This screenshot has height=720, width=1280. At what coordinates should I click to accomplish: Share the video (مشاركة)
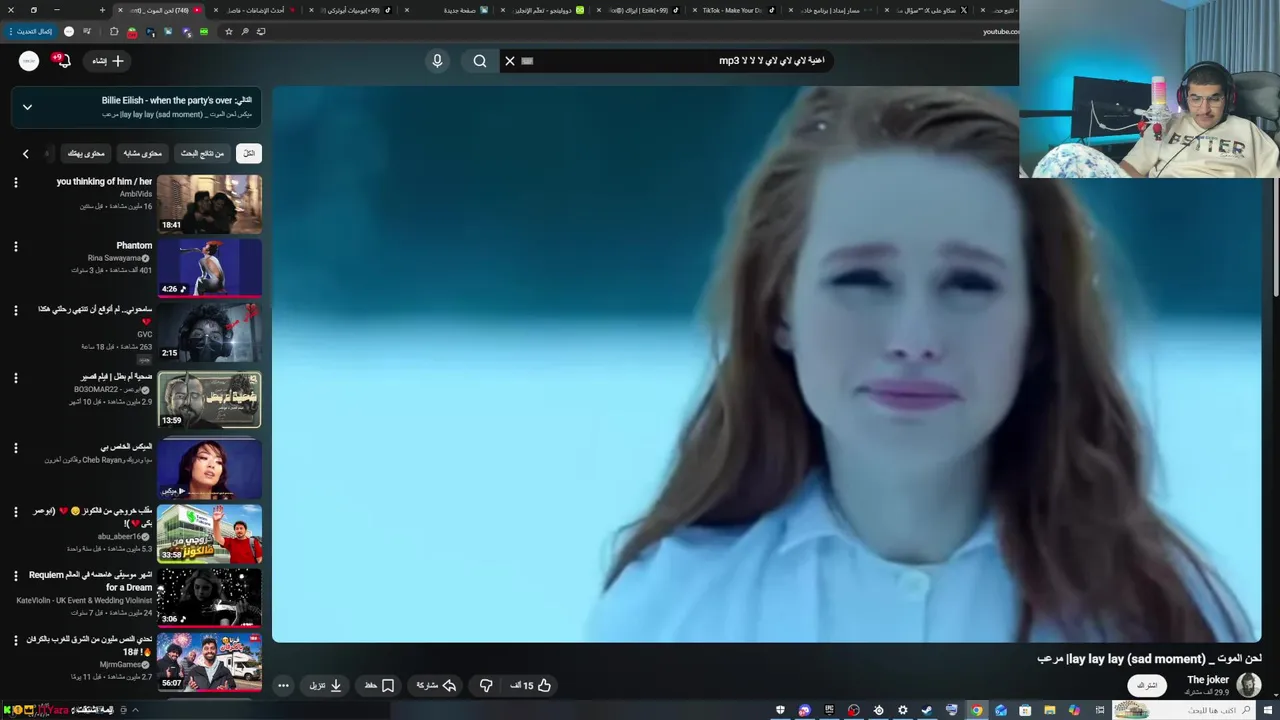(436, 685)
